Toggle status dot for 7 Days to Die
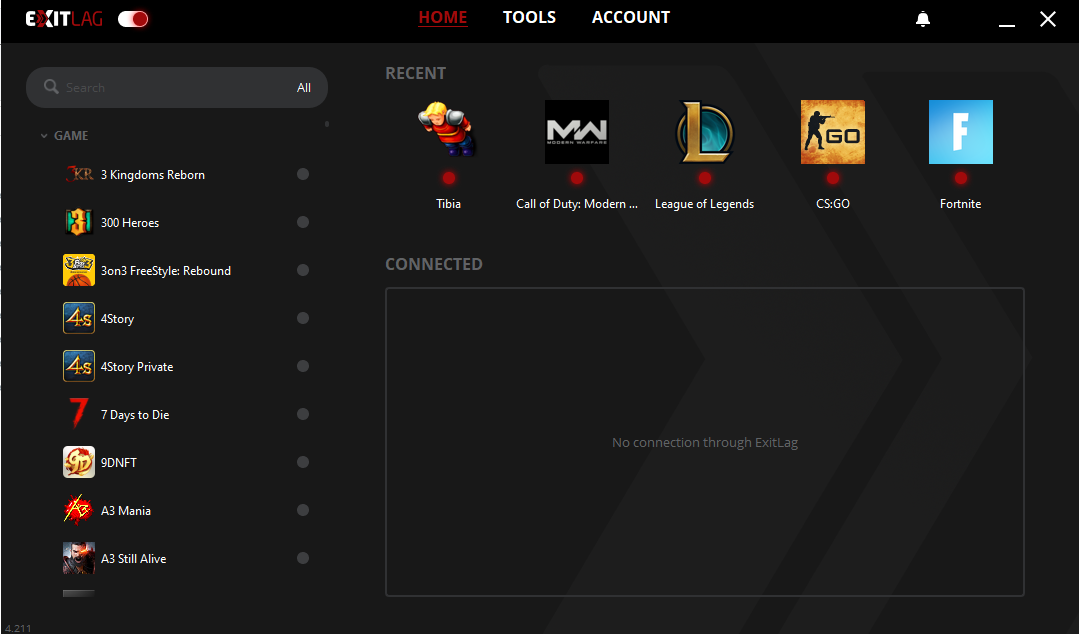The image size is (1079, 634). (303, 414)
